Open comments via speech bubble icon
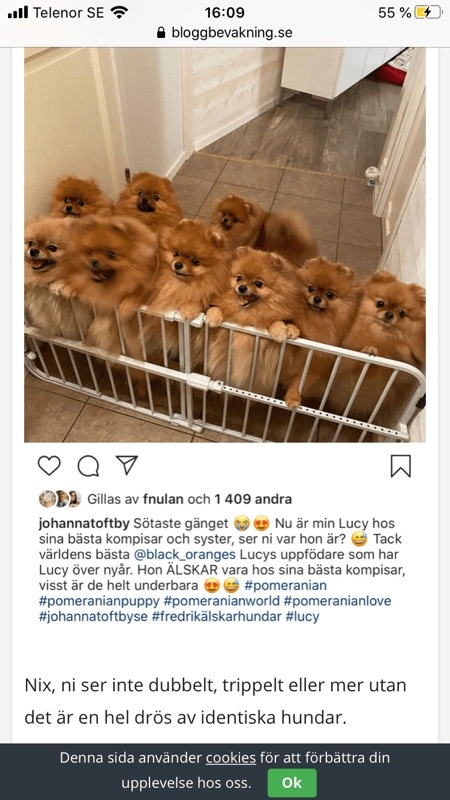 click(88, 466)
